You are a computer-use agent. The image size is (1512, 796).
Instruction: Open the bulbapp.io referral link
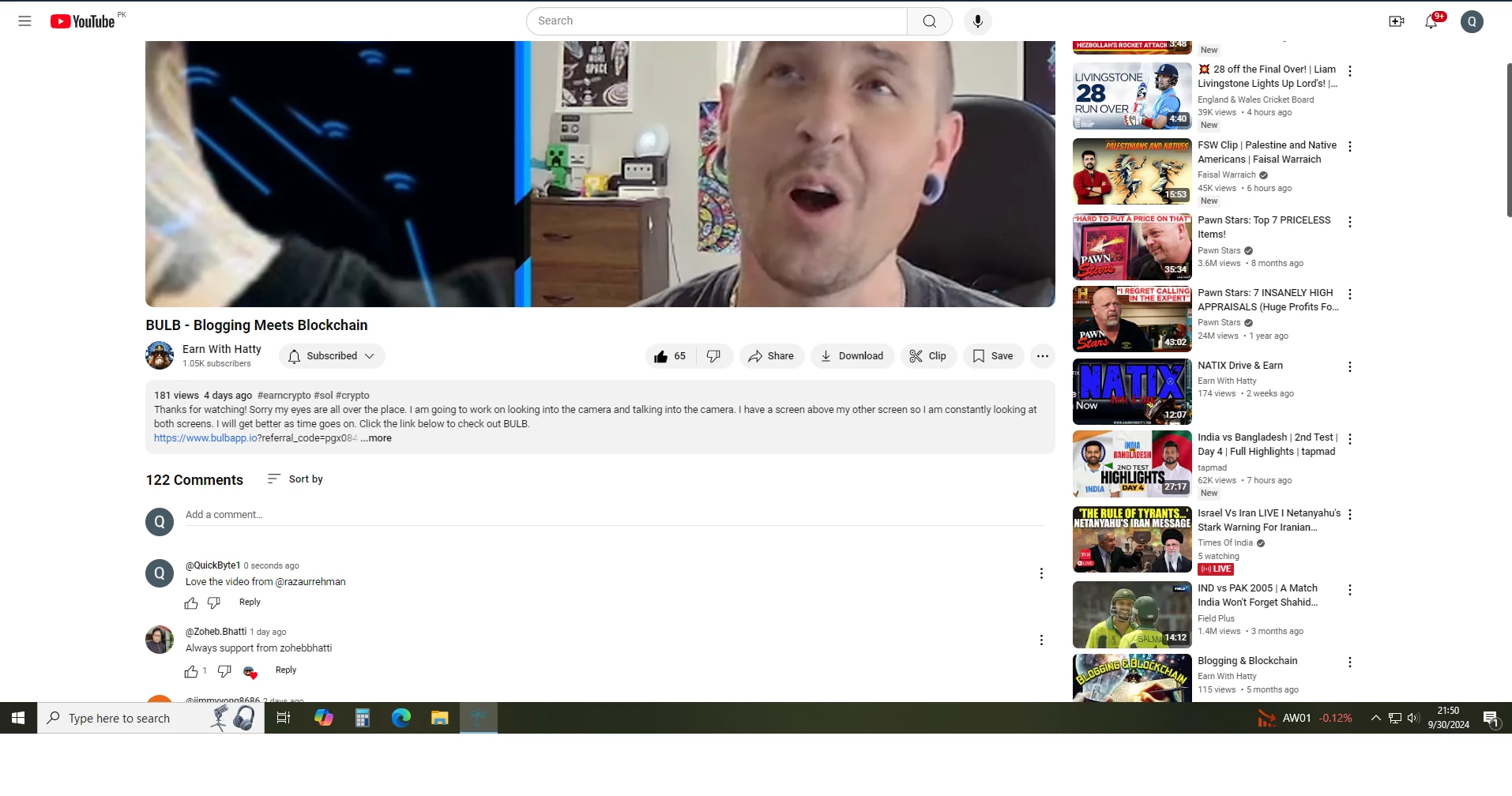(255, 438)
